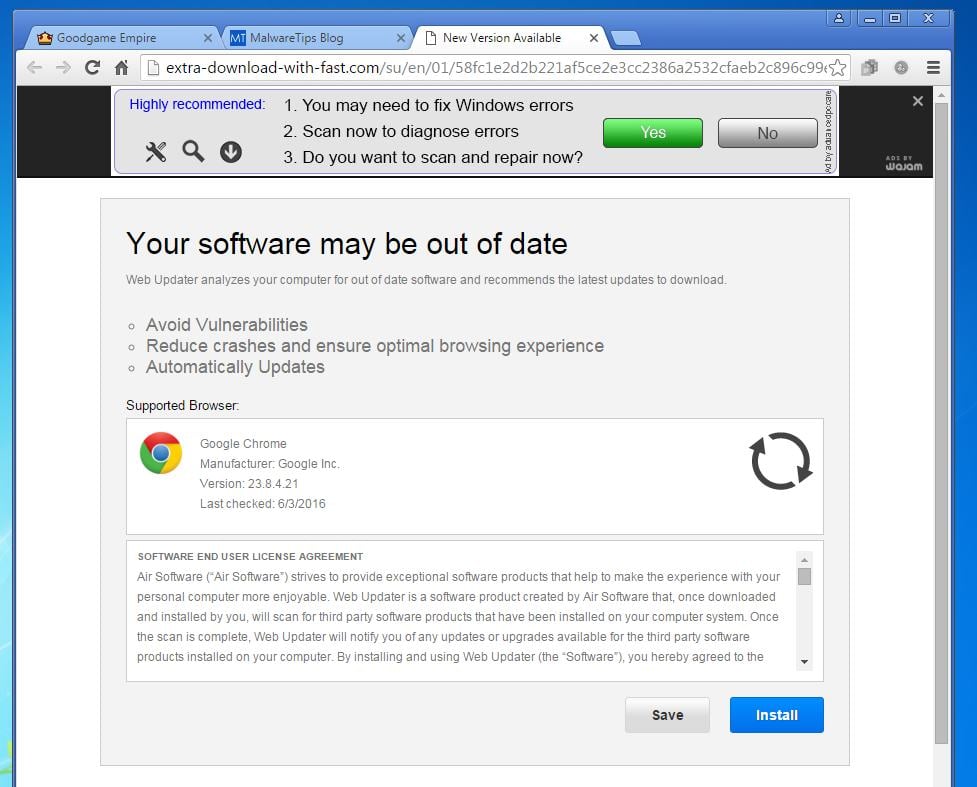
Task: Click the download arrow icon in ad
Action: [231, 152]
